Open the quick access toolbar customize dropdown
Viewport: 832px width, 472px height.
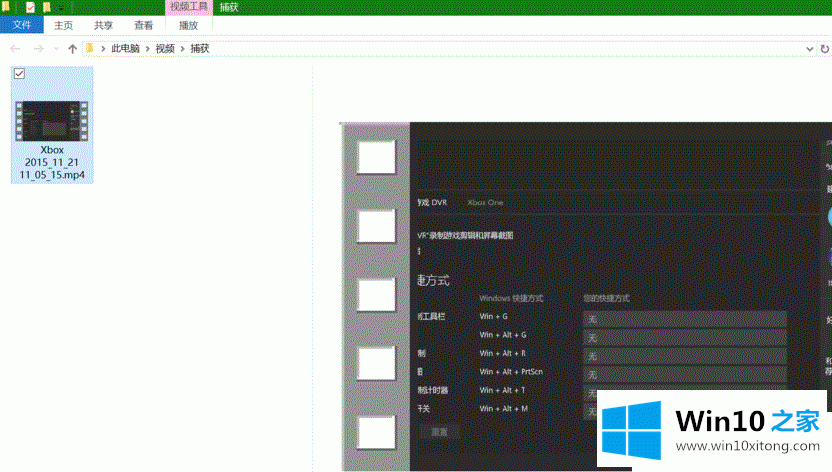point(61,8)
